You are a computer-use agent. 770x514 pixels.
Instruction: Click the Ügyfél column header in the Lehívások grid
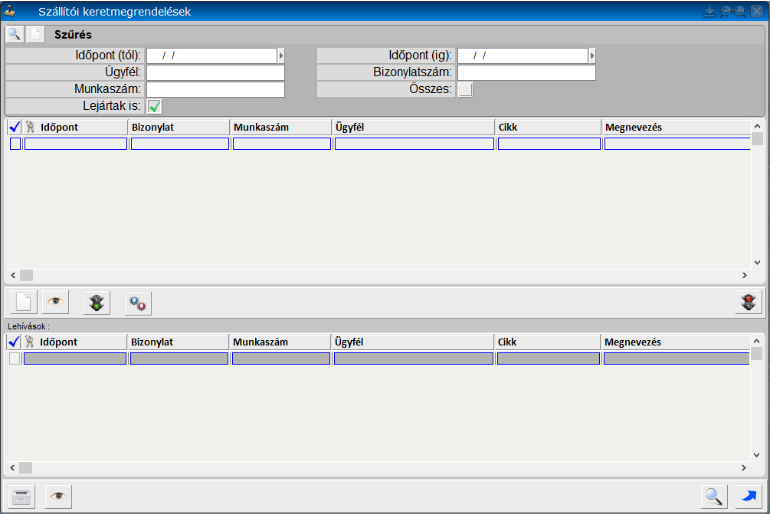coord(412,342)
